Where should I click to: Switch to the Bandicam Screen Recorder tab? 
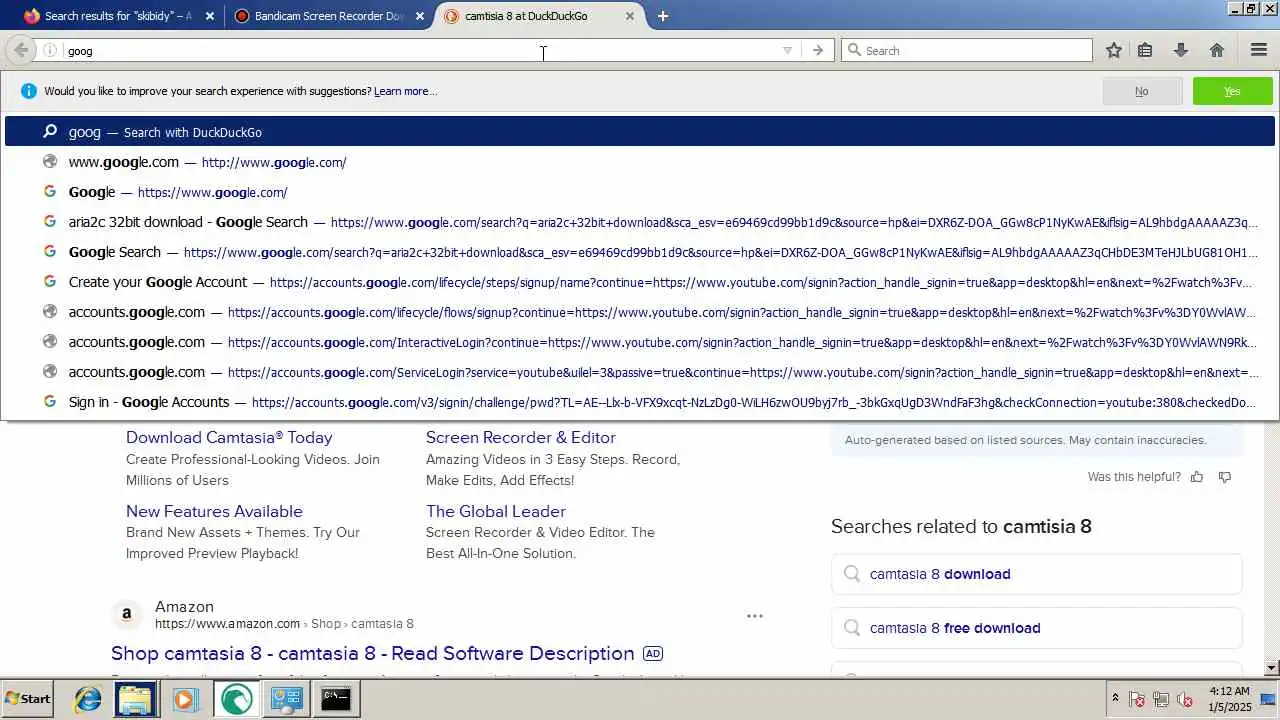pos(329,16)
